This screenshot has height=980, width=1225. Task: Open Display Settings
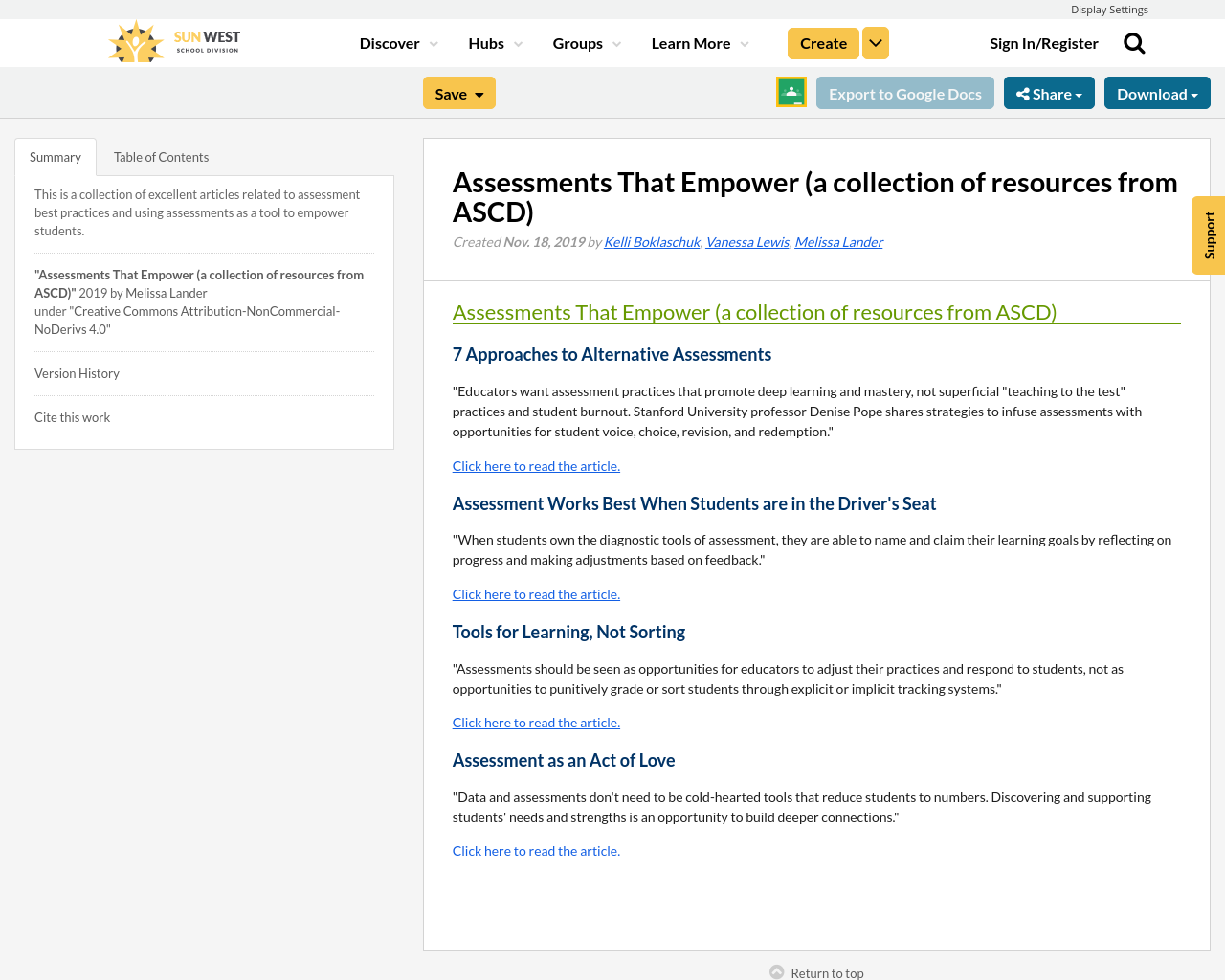pyautogui.click(x=1109, y=8)
